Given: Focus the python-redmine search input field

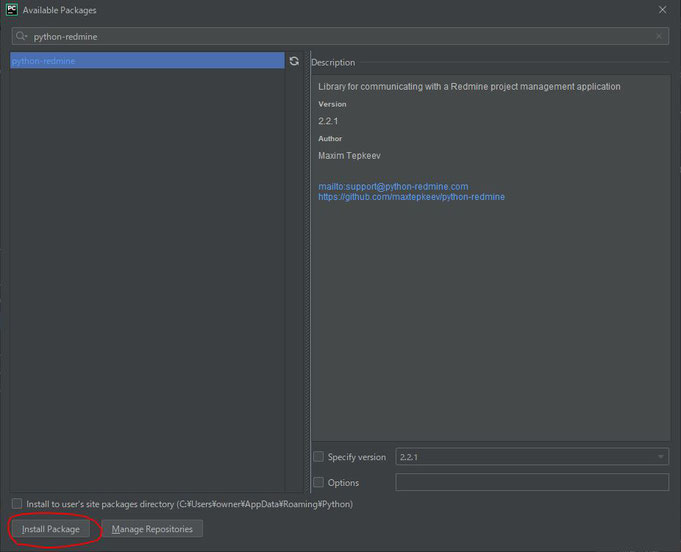Looking at the screenshot, I should (340, 36).
